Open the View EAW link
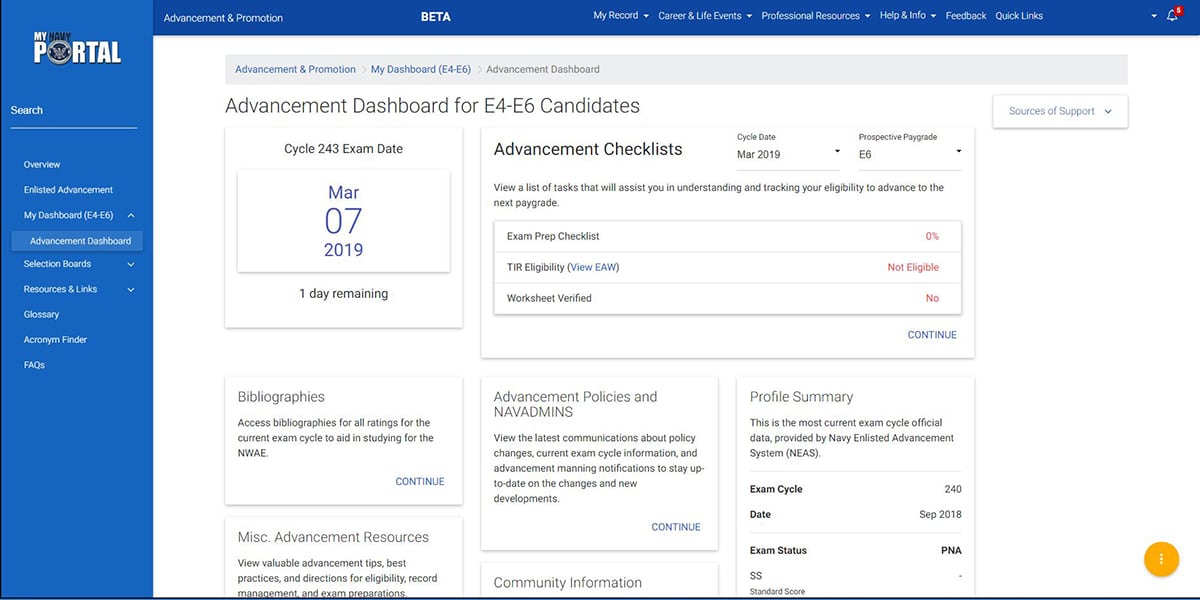Viewport: 1200px width, 600px height. pyautogui.click(x=593, y=267)
